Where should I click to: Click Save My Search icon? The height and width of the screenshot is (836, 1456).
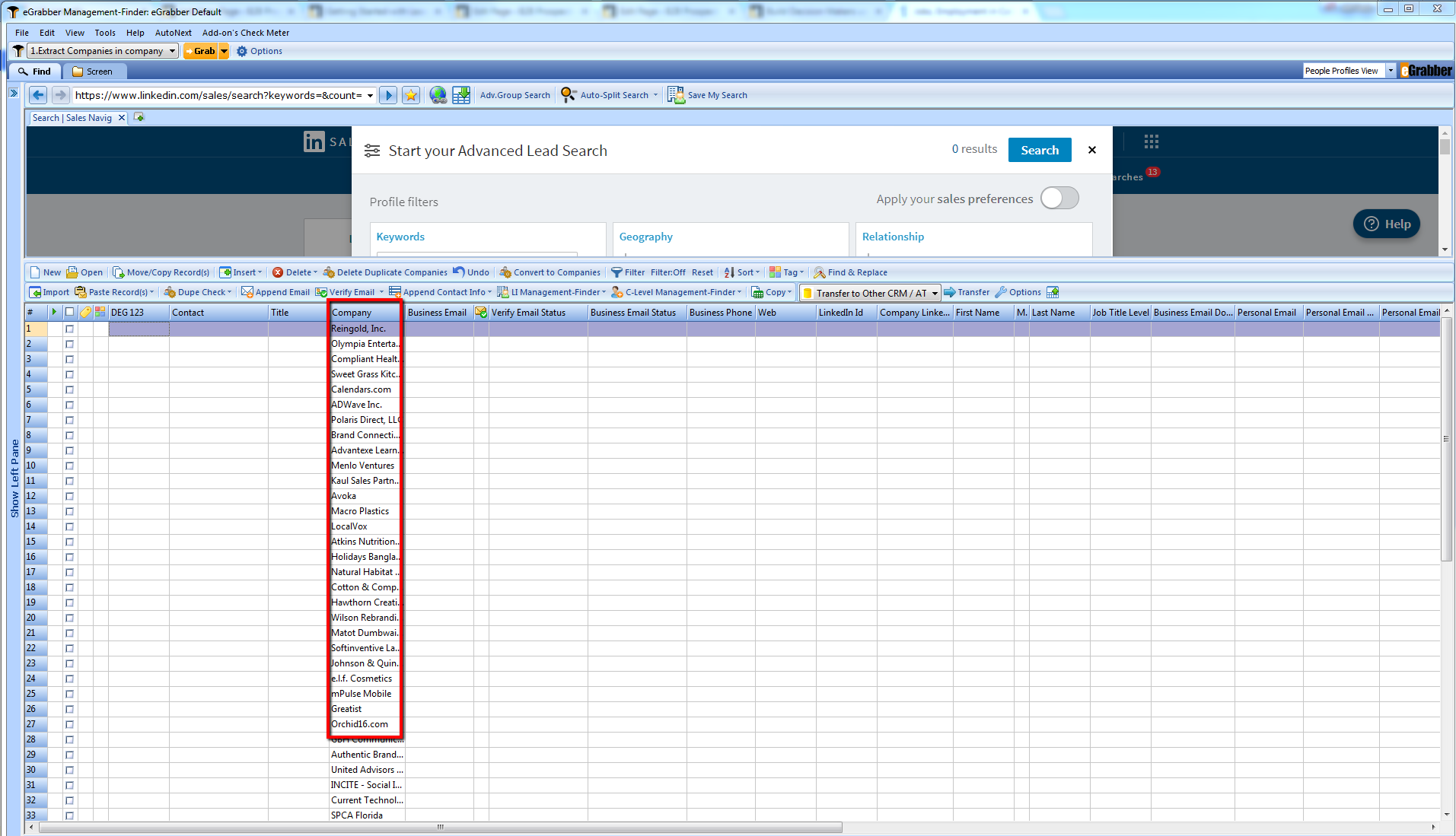[x=676, y=95]
